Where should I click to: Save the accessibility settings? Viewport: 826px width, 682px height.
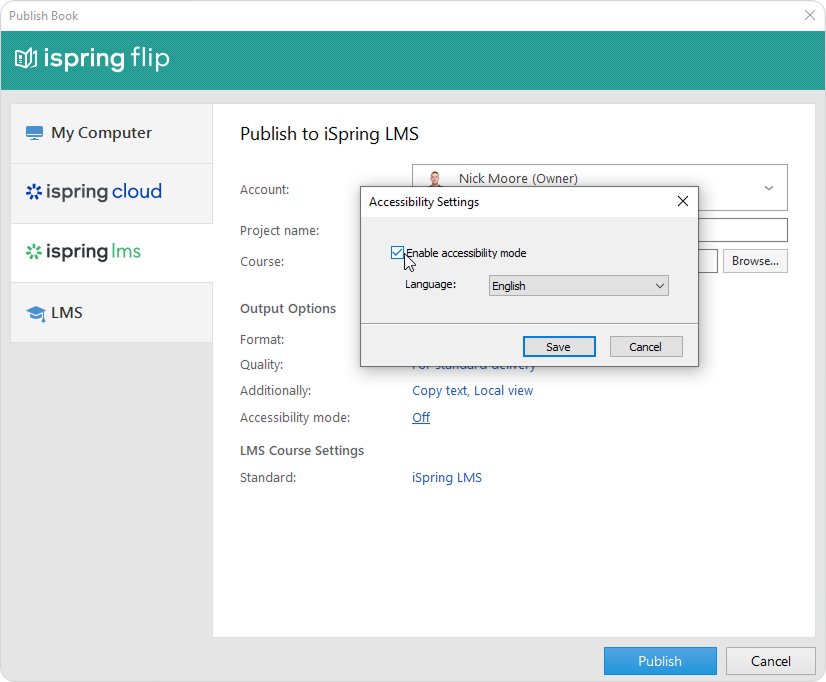coord(558,347)
